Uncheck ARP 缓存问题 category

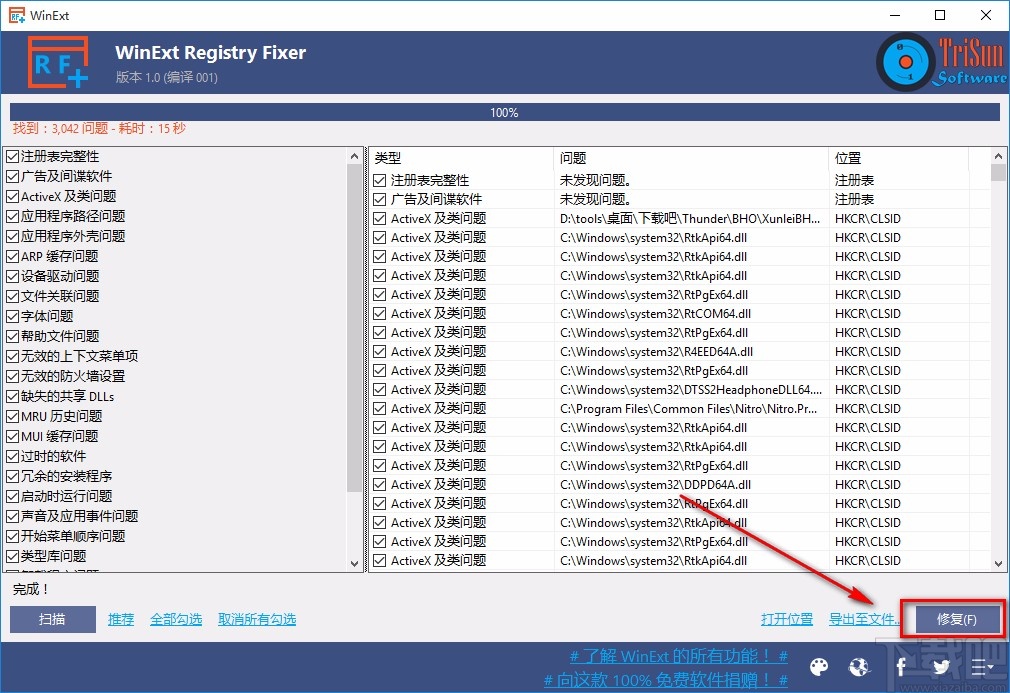pos(12,256)
